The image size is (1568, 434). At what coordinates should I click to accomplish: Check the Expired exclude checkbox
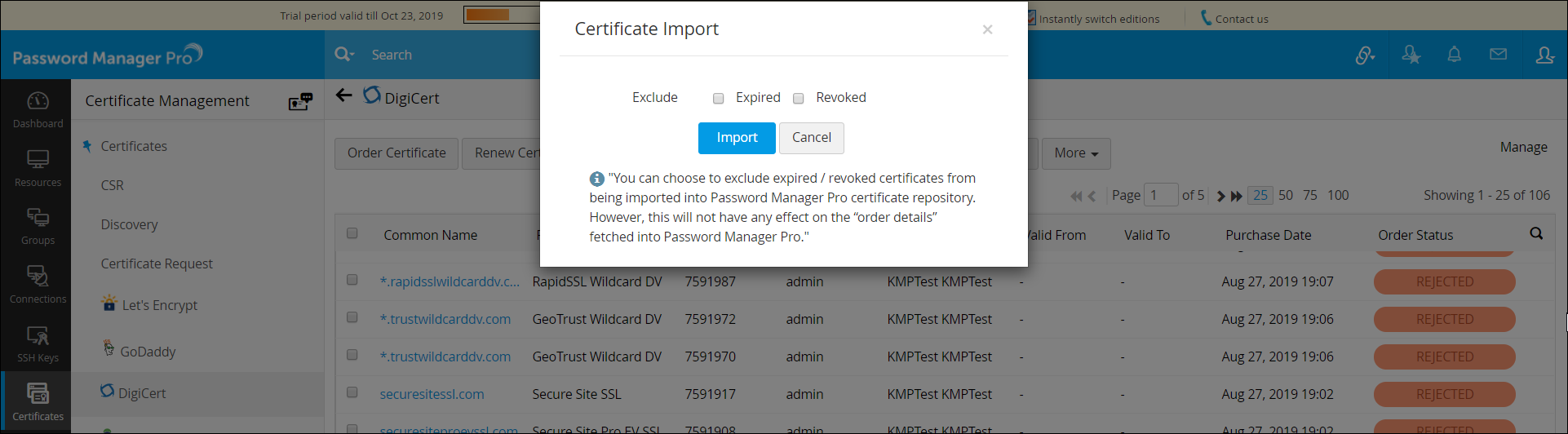719,98
